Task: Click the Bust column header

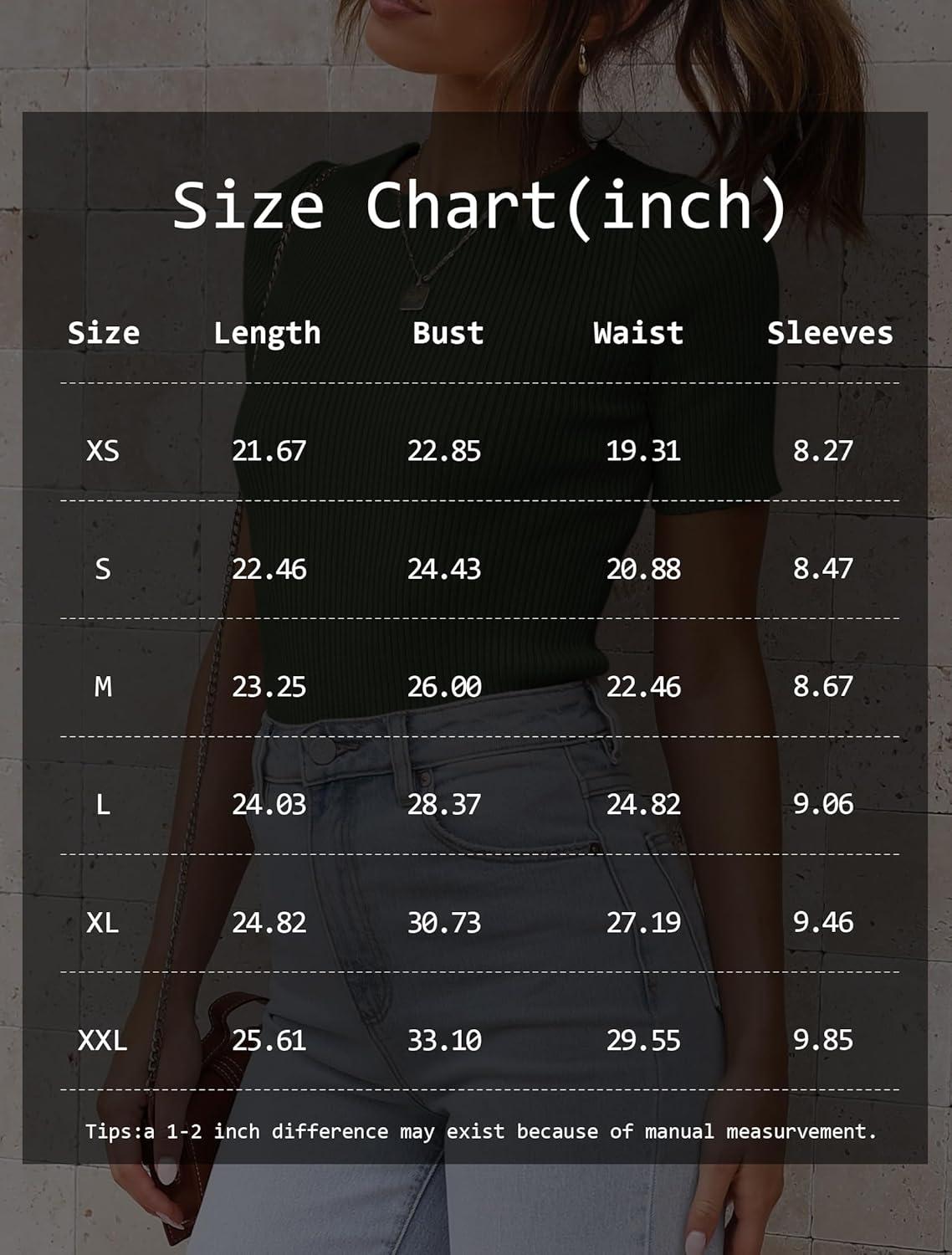Action: pos(448,333)
